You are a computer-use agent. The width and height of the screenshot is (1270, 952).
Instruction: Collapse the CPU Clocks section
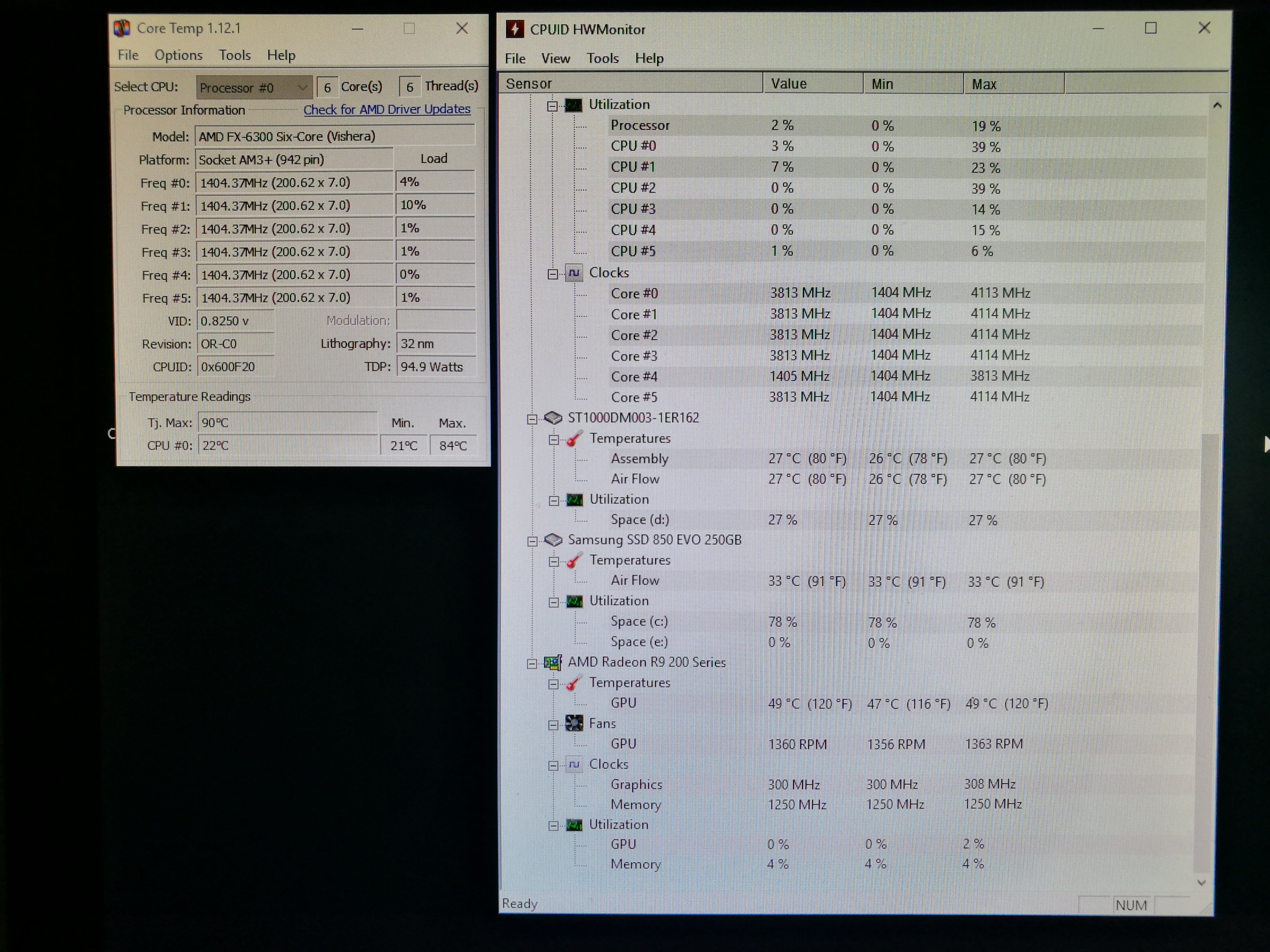(553, 274)
